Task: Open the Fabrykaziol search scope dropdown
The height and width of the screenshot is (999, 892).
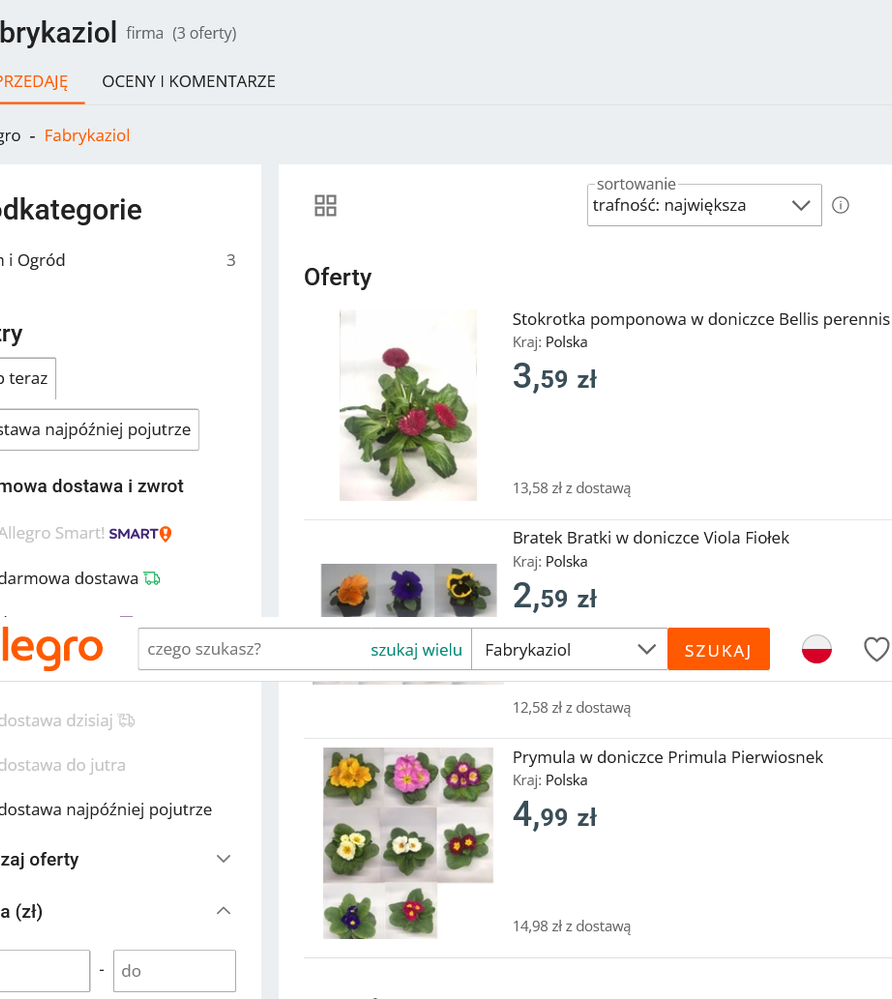Action: click(x=569, y=650)
